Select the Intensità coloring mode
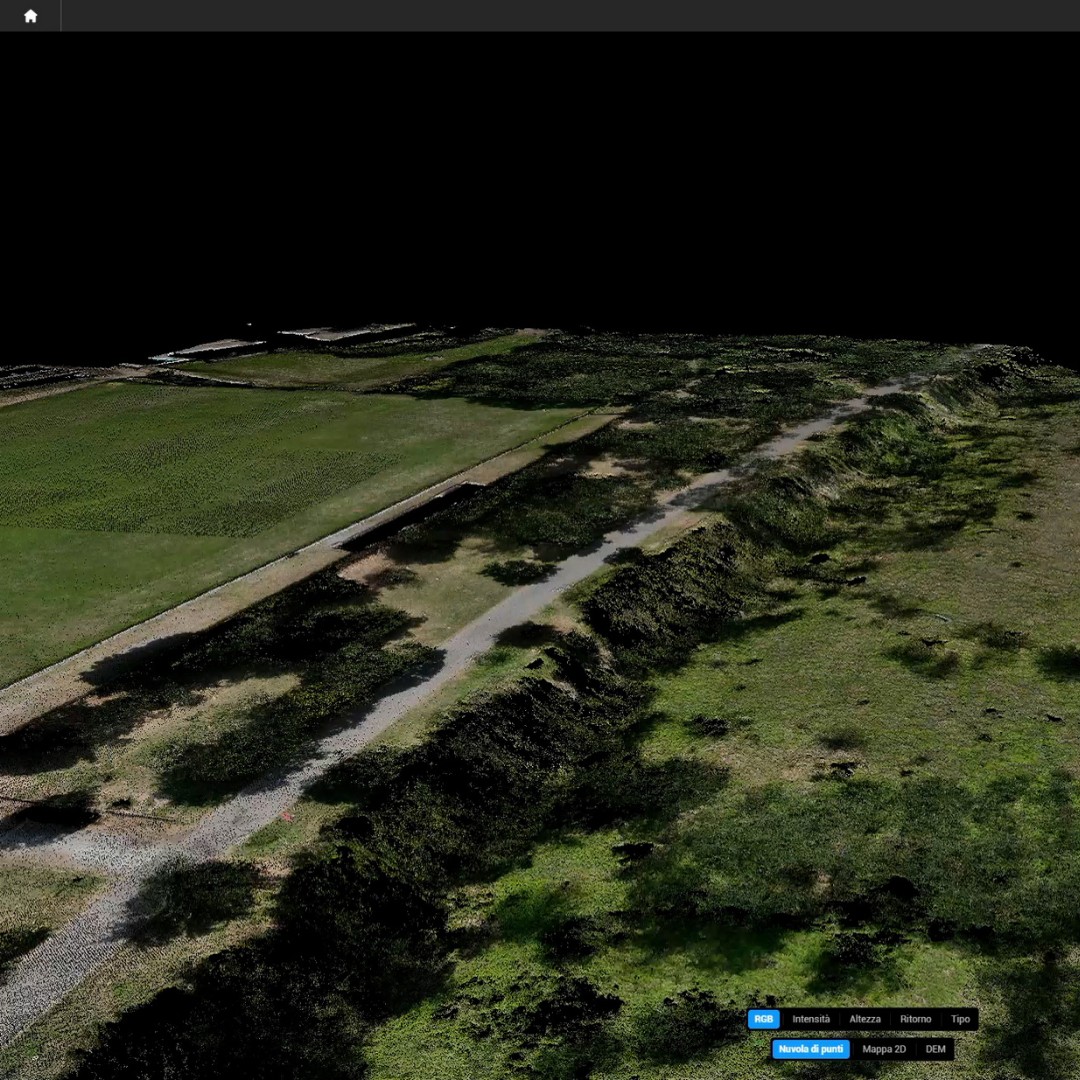Image resolution: width=1080 pixels, height=1080 pixels. tap(811, 1019)
